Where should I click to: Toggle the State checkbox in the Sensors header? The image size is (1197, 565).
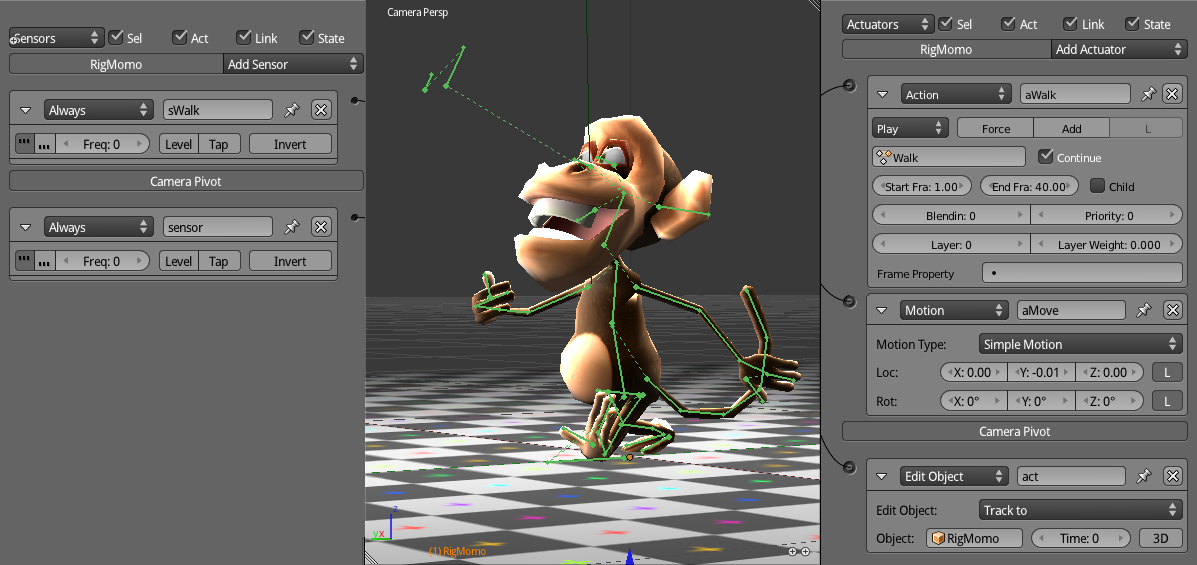coord(307,37)
